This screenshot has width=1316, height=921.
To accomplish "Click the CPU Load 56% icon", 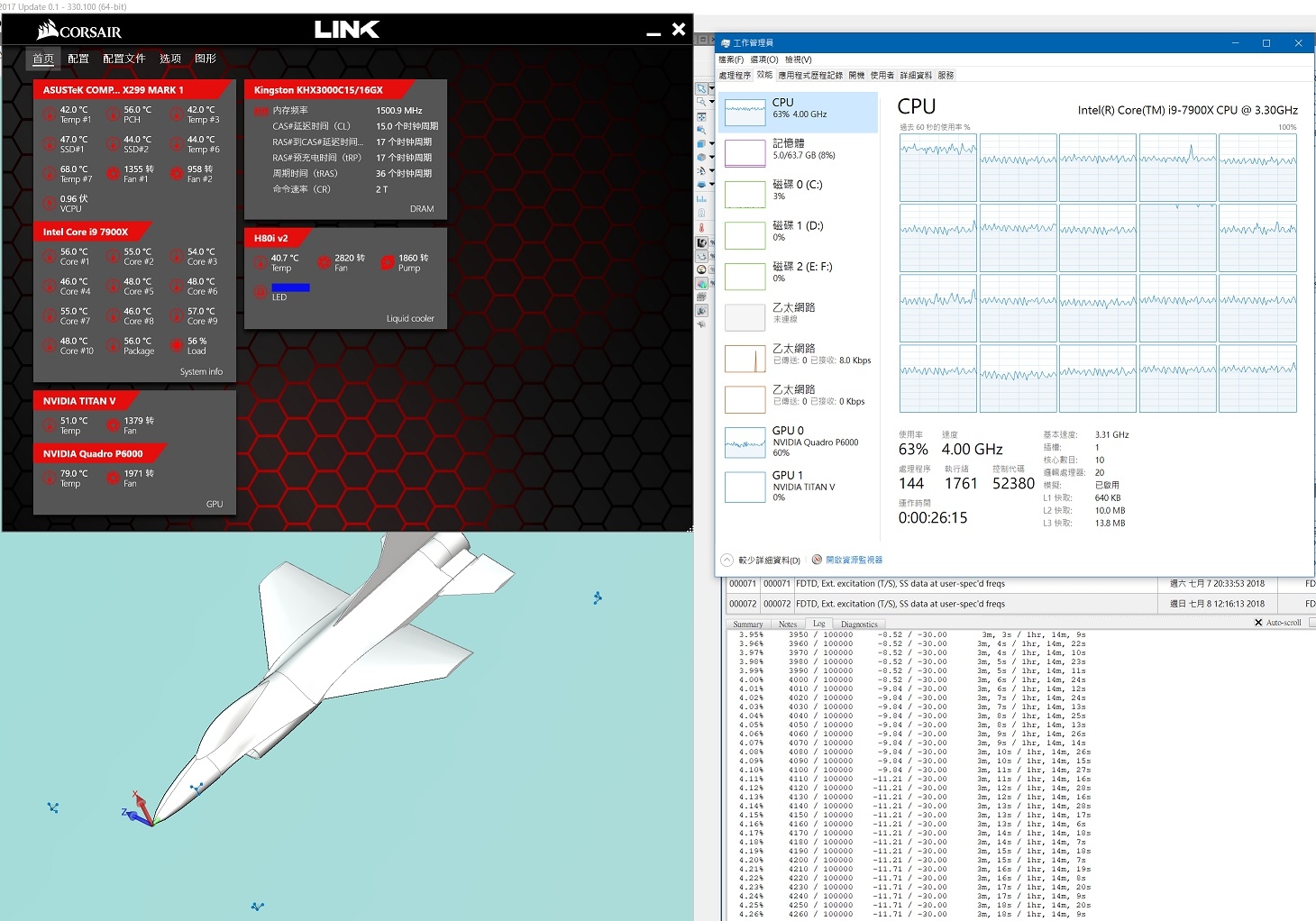I will pyautogui.click(x=177, y=346).
